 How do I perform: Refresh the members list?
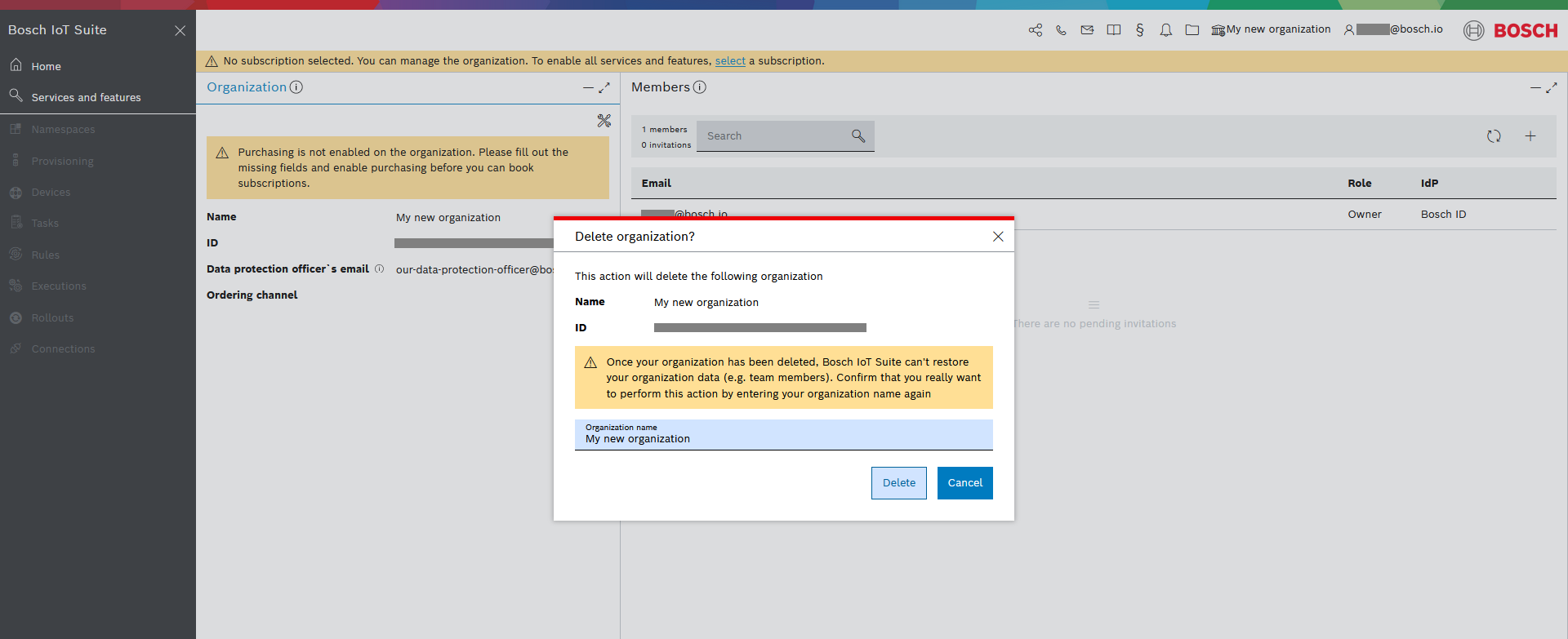click(1494, 136)
